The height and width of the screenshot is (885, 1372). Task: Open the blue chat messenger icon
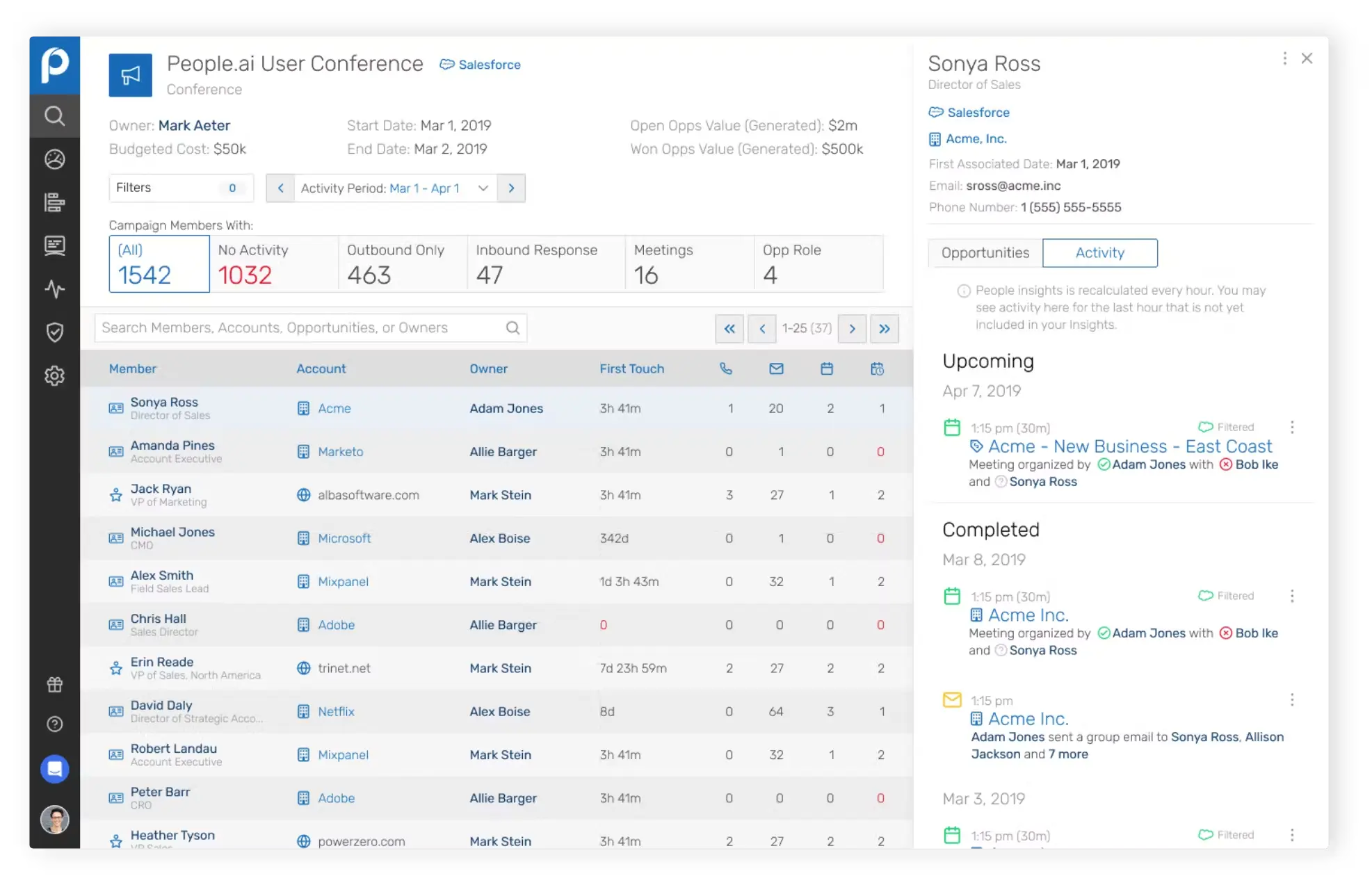[x=54, y=769]
